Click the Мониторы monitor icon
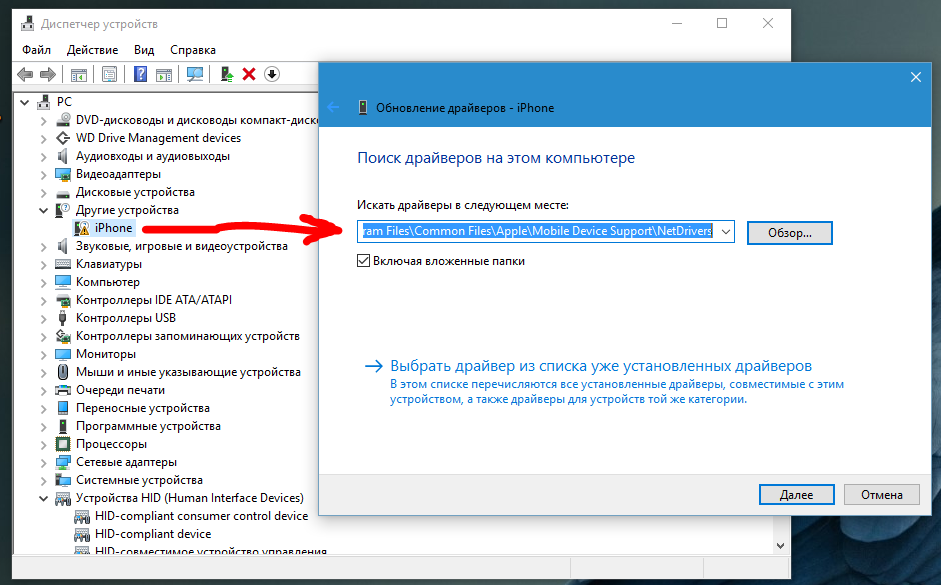This screenshot has height=585, width=941. point(63,354)
